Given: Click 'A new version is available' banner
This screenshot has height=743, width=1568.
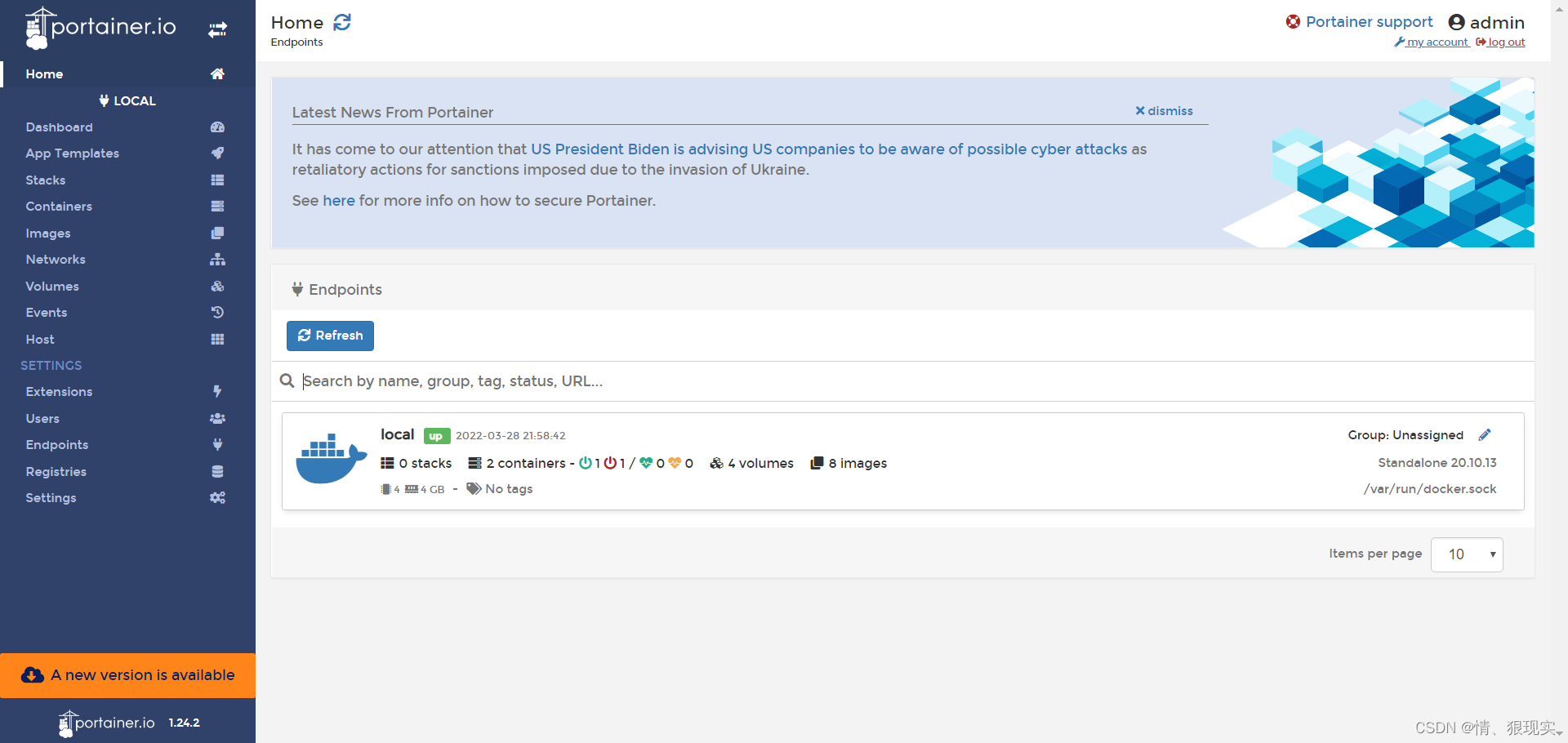Looking at the screenshot, I should [x=128, y=675].
